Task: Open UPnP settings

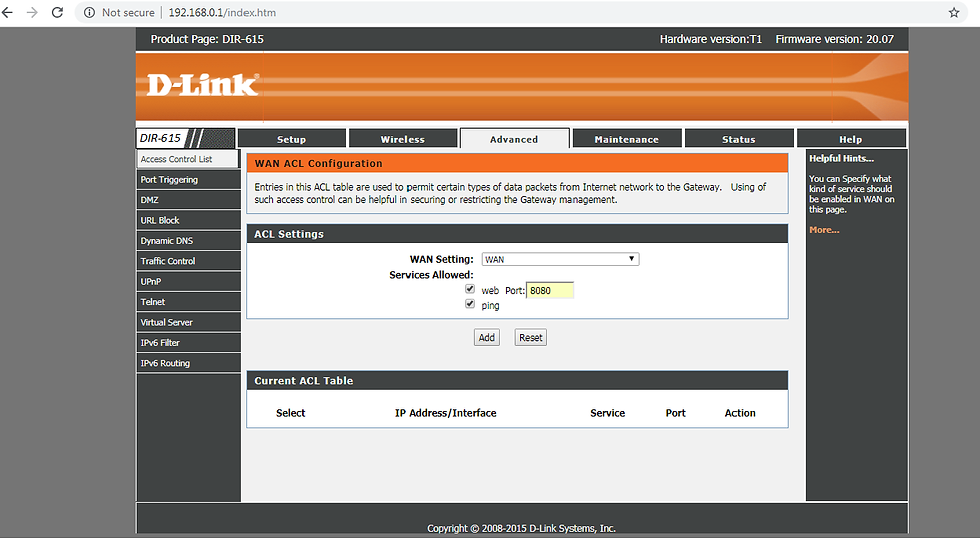Action: click(188, 281)
